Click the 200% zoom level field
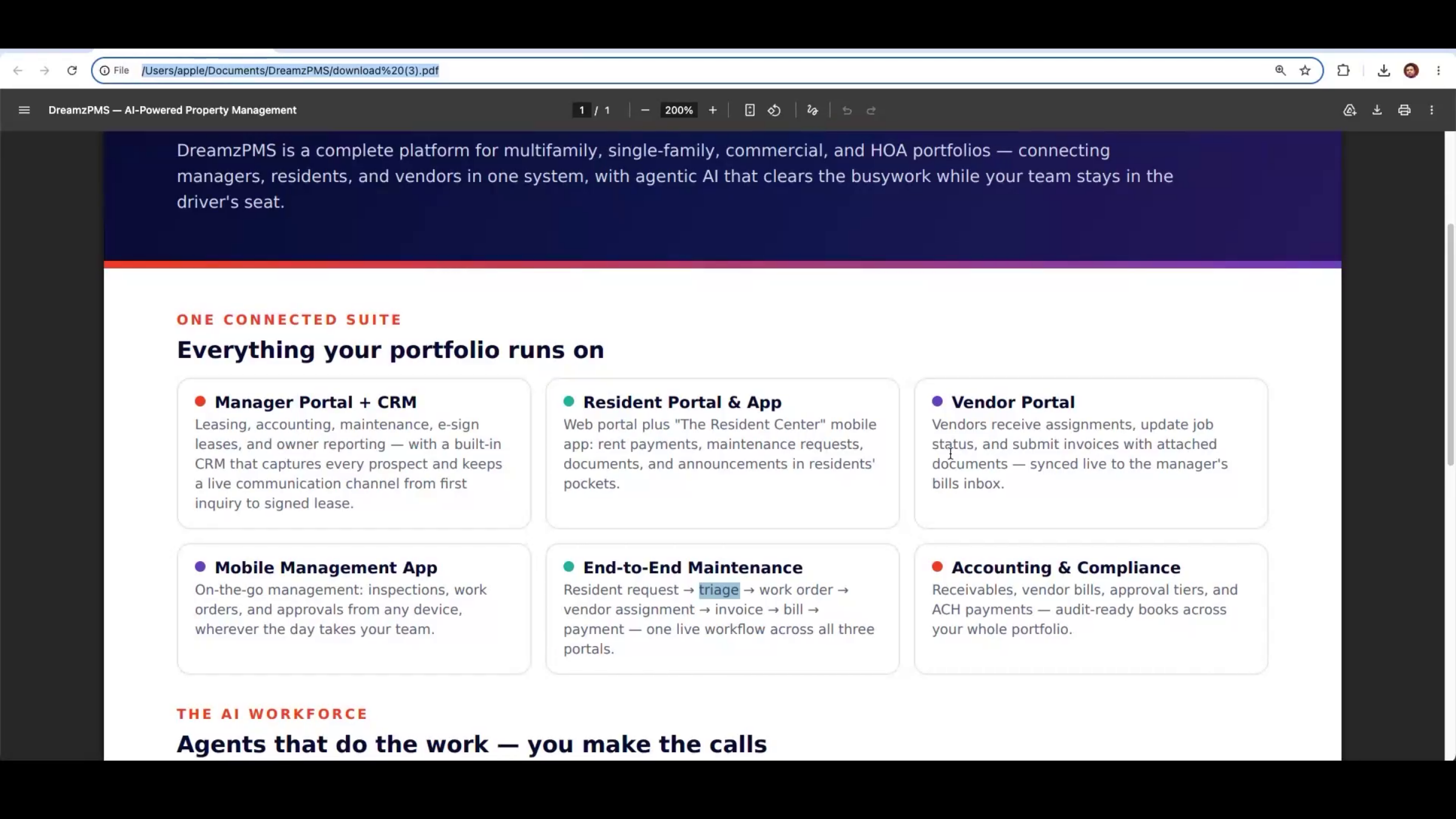The width and height of the screenshot is (1456, 819). (678, 110)
